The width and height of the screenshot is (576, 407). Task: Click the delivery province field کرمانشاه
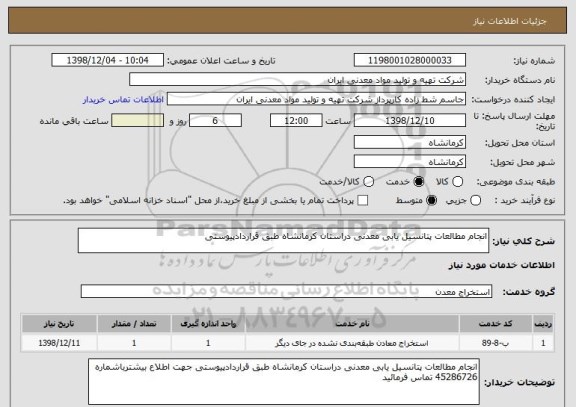point(410,142)
